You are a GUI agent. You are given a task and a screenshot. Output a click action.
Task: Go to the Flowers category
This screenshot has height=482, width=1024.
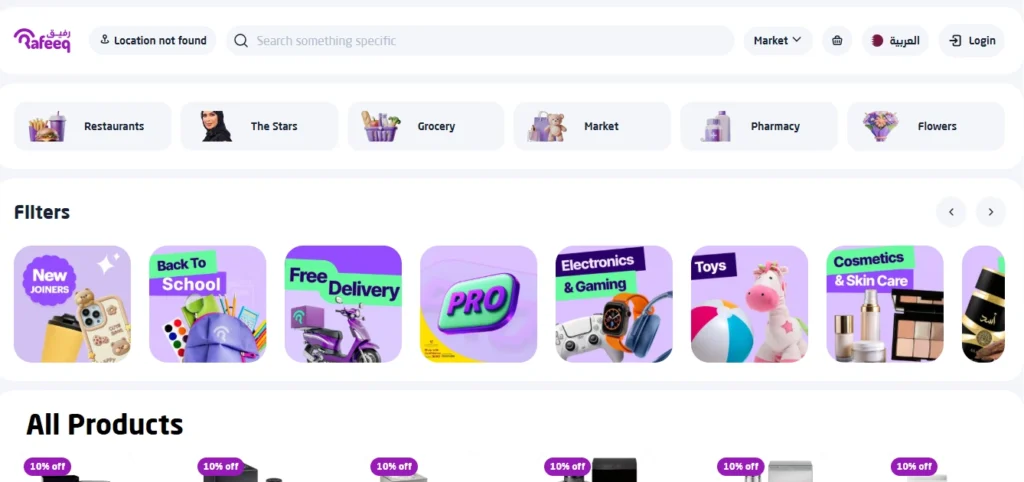tap(926, 126)
